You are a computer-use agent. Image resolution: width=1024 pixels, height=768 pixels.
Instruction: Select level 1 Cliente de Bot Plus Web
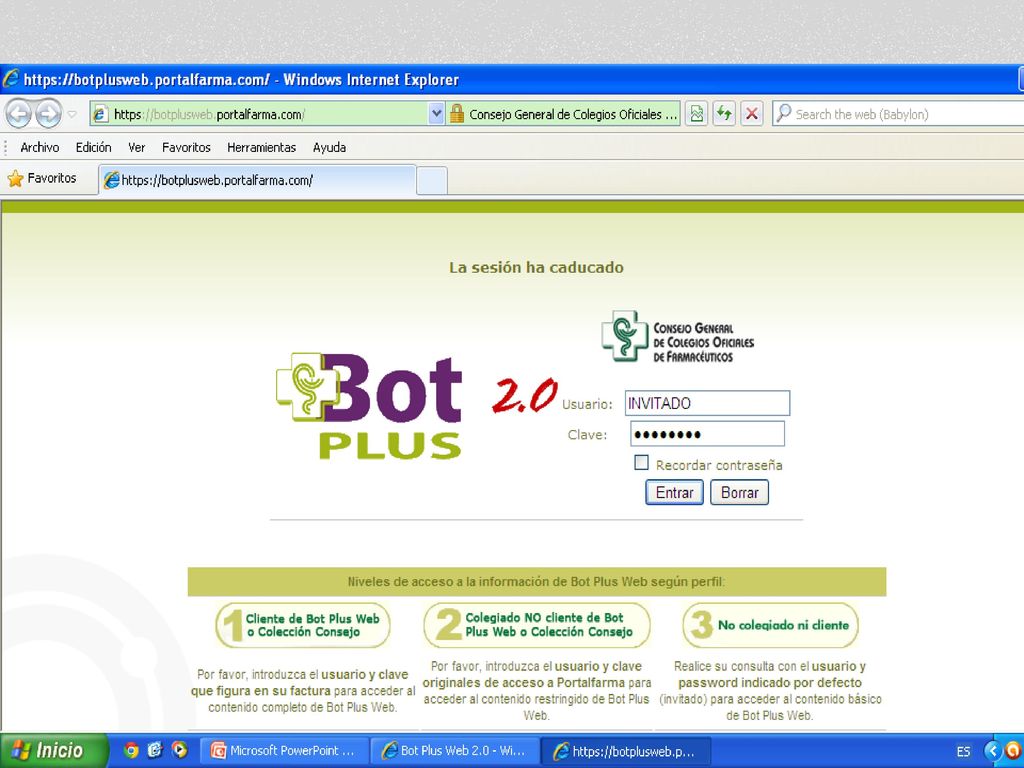[x=303, y=626]
